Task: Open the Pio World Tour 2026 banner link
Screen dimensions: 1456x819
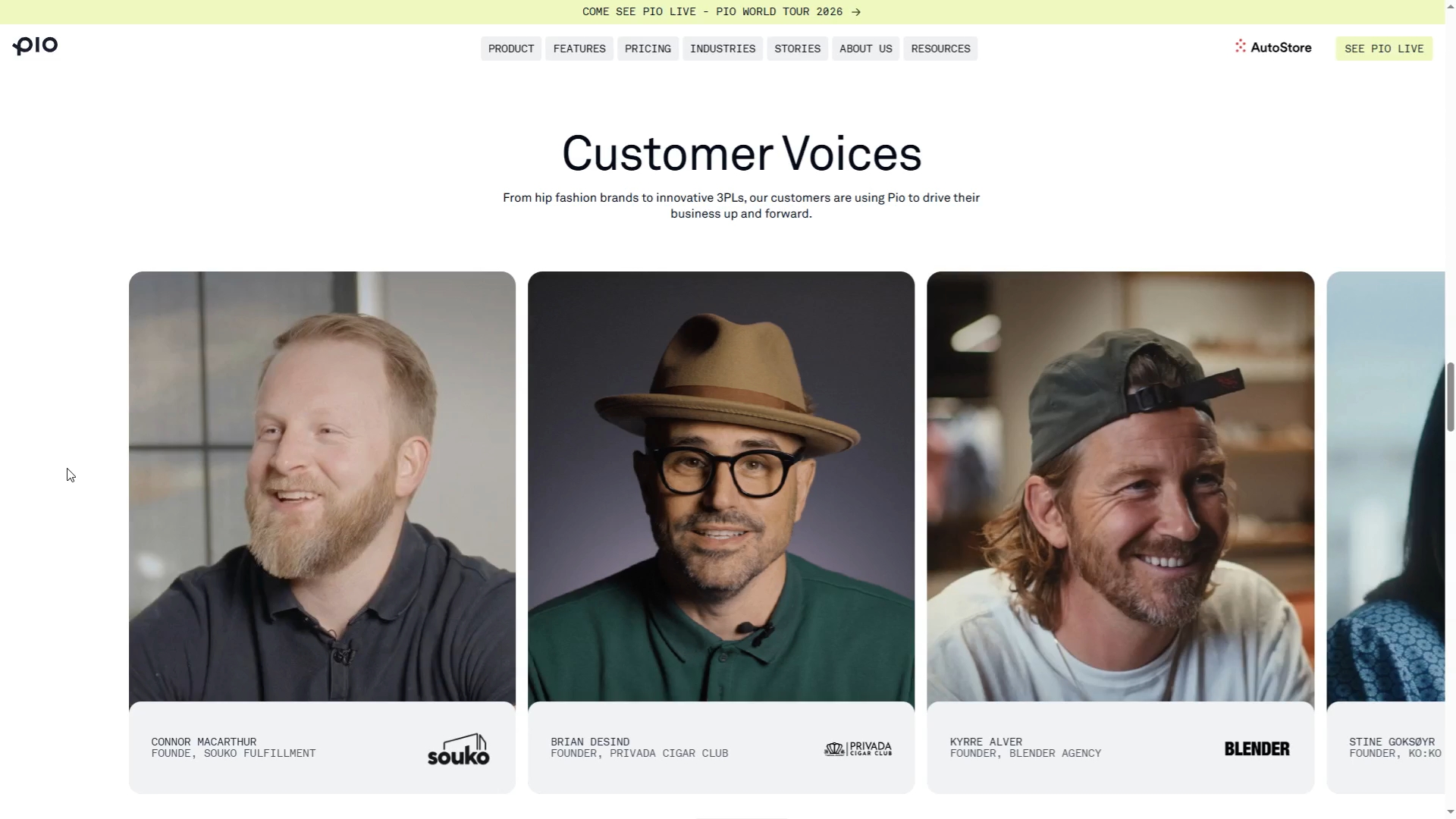Action: pyautogui.click(x=721, y=12)
